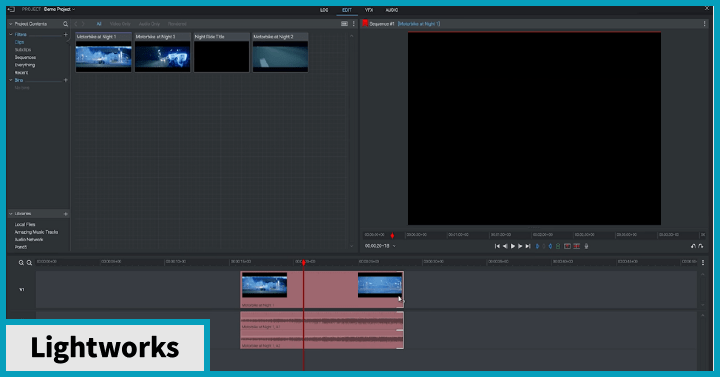Open Amazing Music Tracks library

36,232
